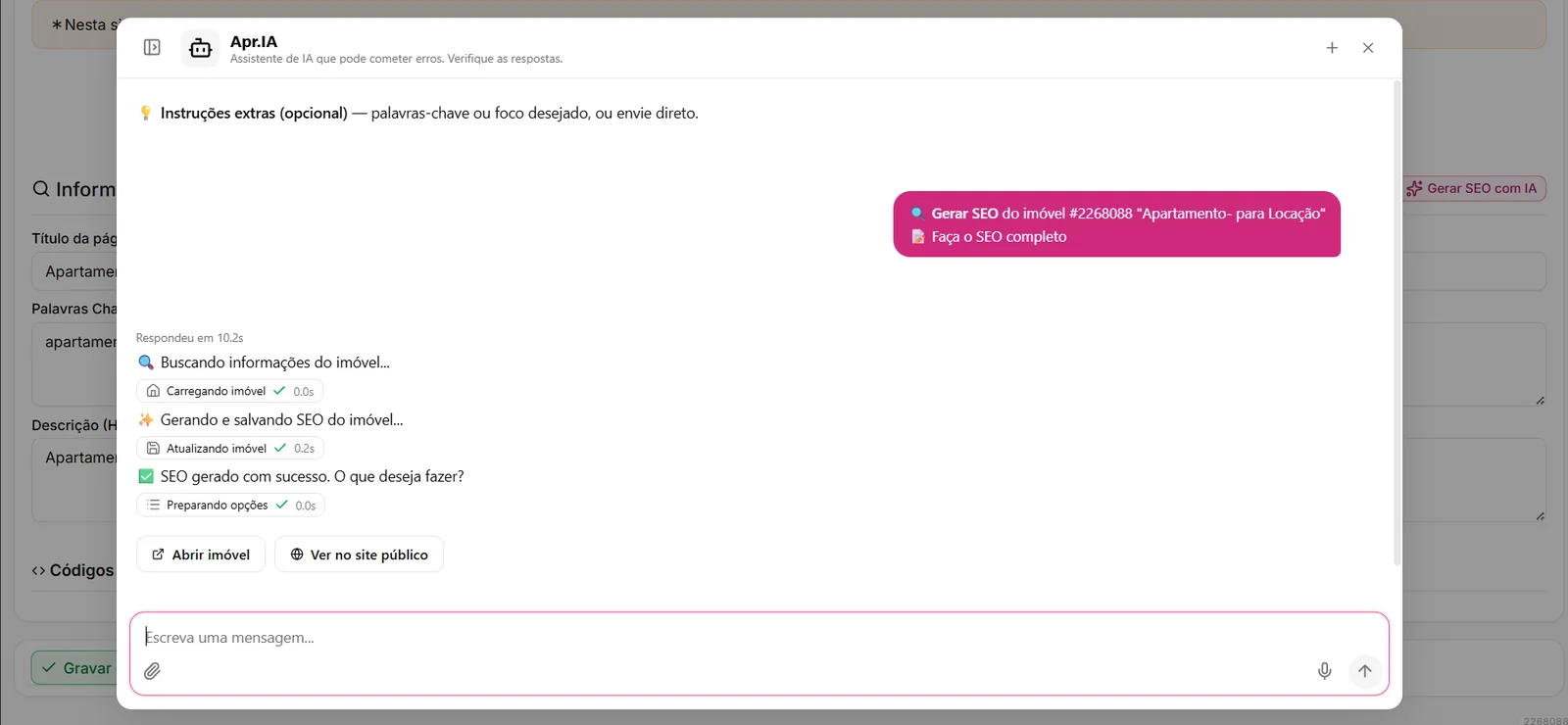Click Gerar SEO com IA button behind dialog
This screenshot has height=725, width=1568.
(x=1474, y=188)
